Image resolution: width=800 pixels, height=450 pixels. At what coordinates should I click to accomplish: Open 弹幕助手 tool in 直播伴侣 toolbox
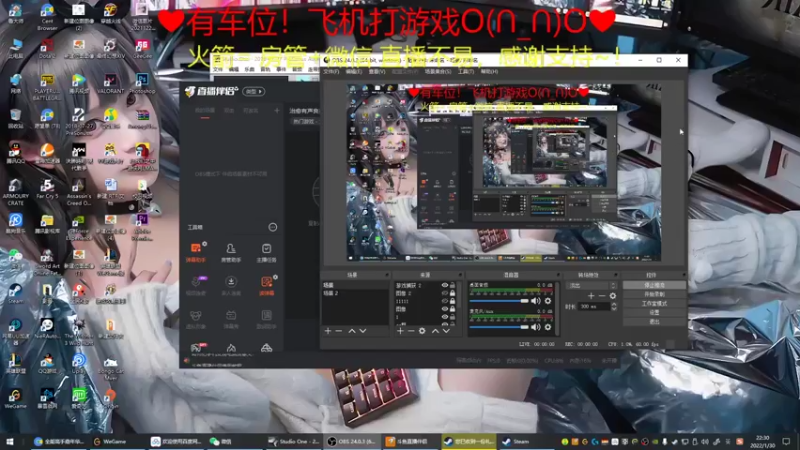(195, 253)
